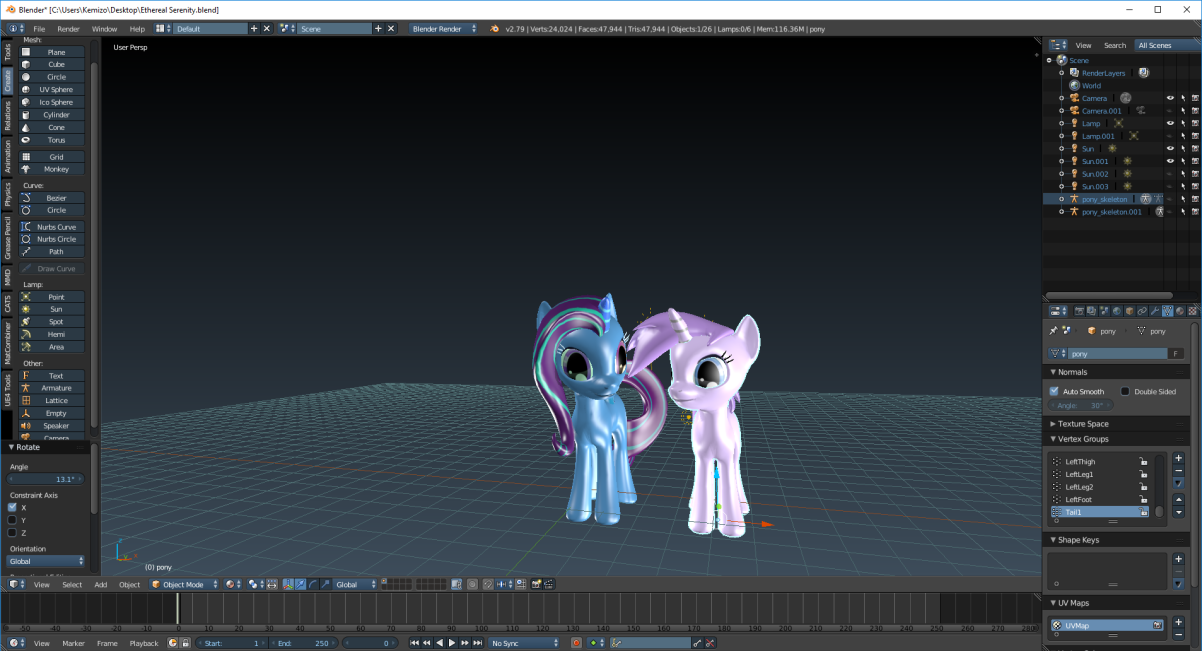Open the Modifiers tab with the wrench icon
The width and height of the screenshot is (1202, 651).
1155,311
